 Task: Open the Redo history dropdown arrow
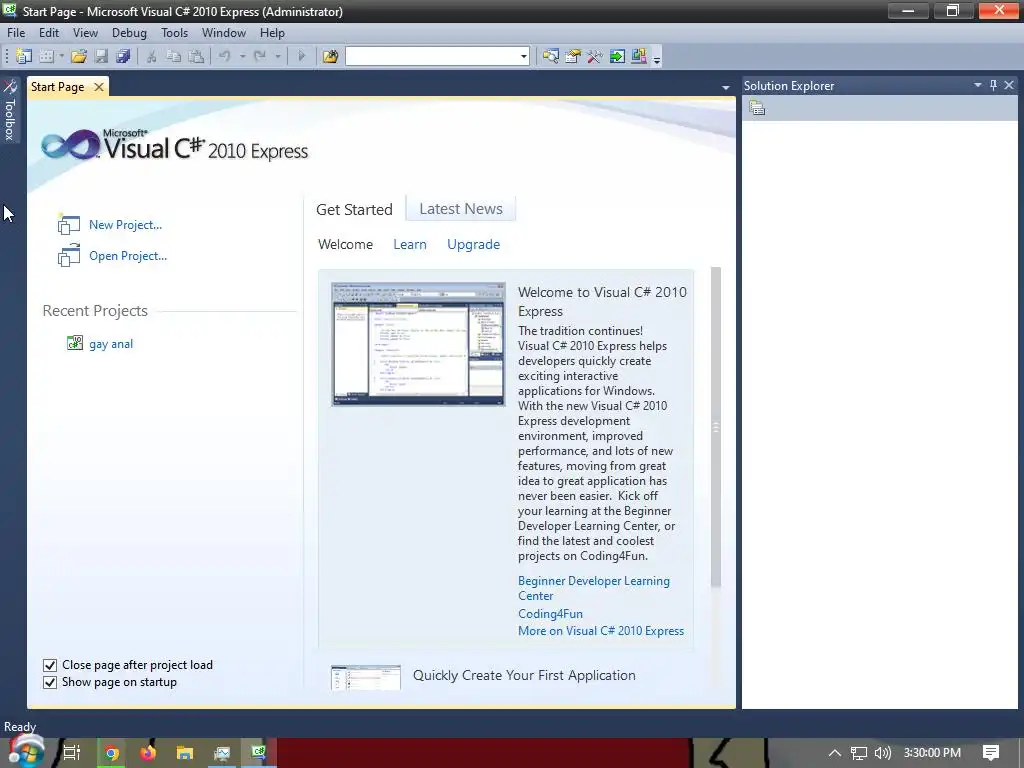(278, 57)
